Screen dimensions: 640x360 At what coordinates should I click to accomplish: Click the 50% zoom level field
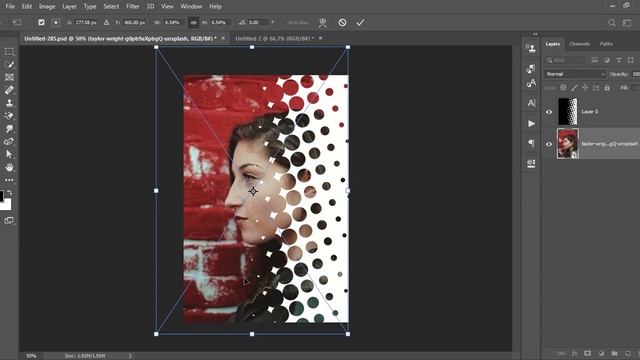(x=31, y=356)
